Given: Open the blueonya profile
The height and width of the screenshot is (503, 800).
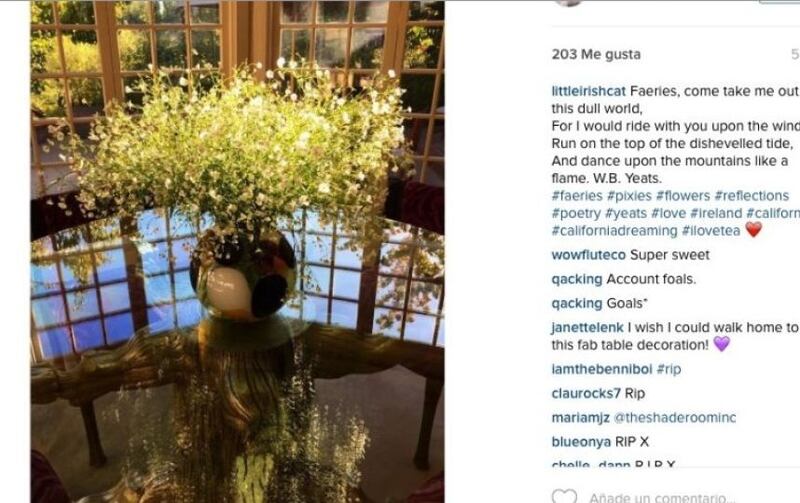Looking at the screenshot, I should click(581, 442).
